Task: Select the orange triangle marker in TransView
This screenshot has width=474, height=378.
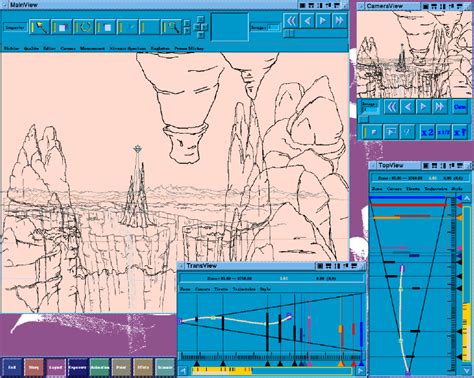Action: pyautogui.click(x=341, y=364)
